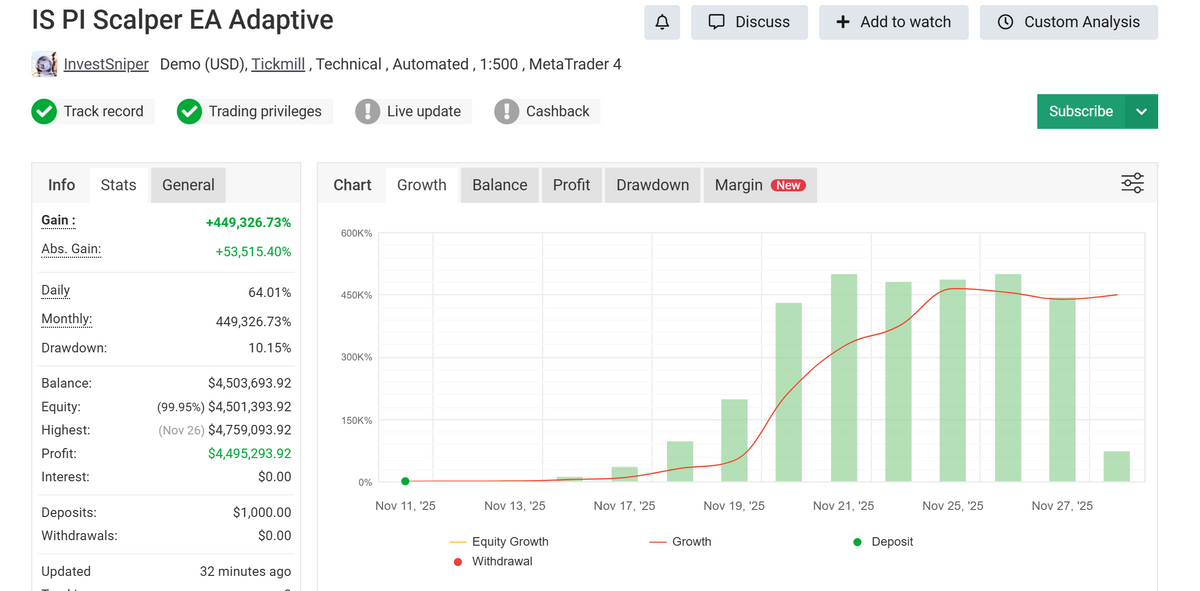
Task: Click the Trading privileges verification badge
Action: coord(189,111)
